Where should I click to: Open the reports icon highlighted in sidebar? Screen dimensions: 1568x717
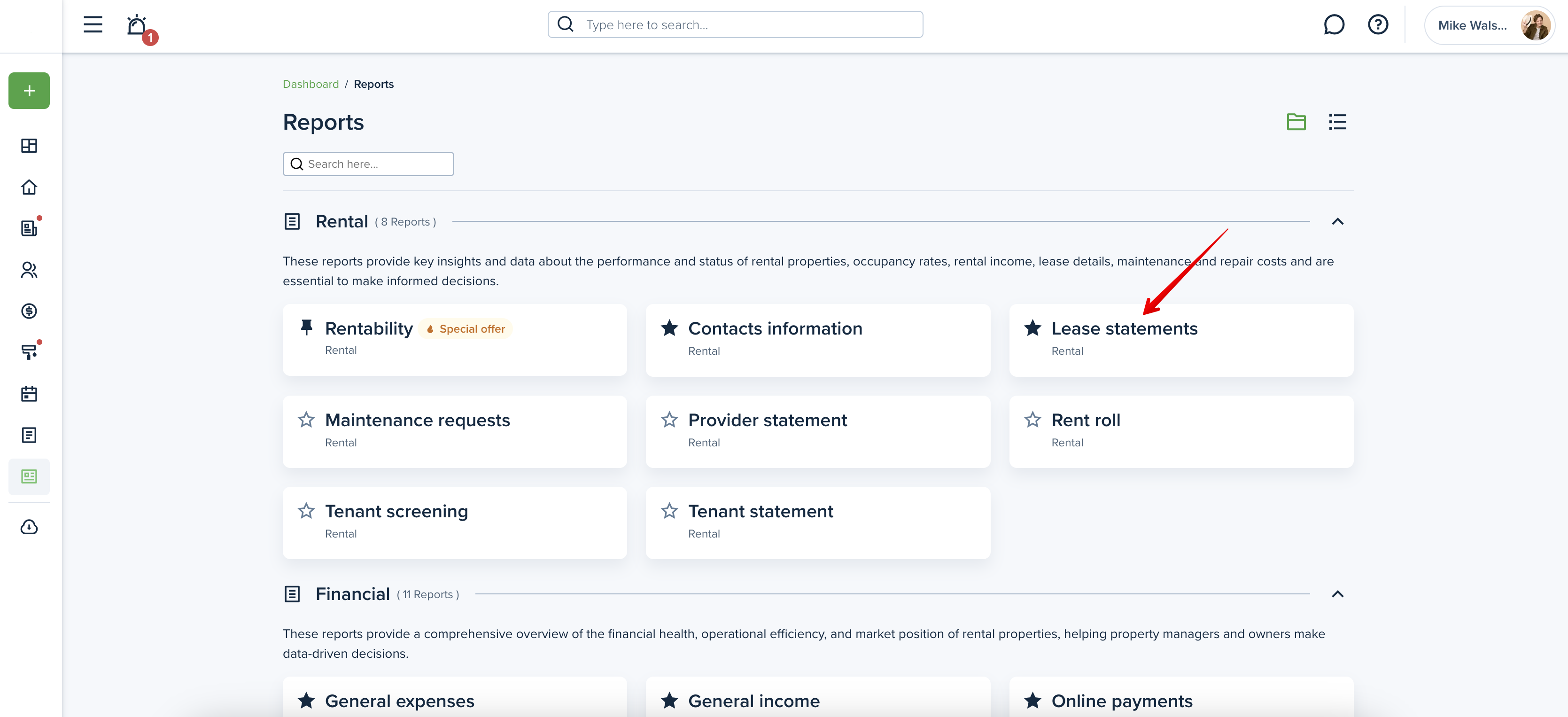[x=29, y=476]
